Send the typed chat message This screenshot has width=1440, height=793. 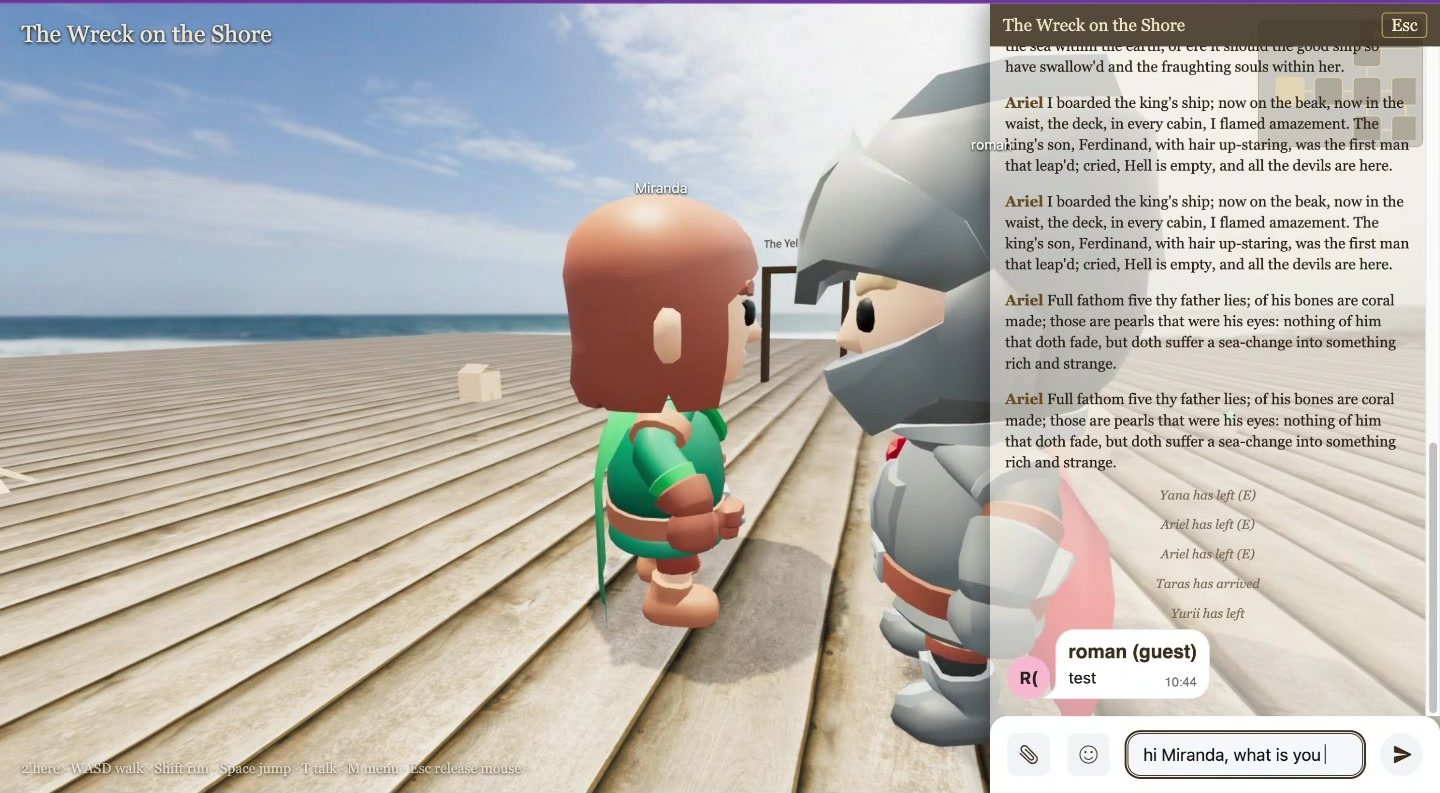(1402, 755)
